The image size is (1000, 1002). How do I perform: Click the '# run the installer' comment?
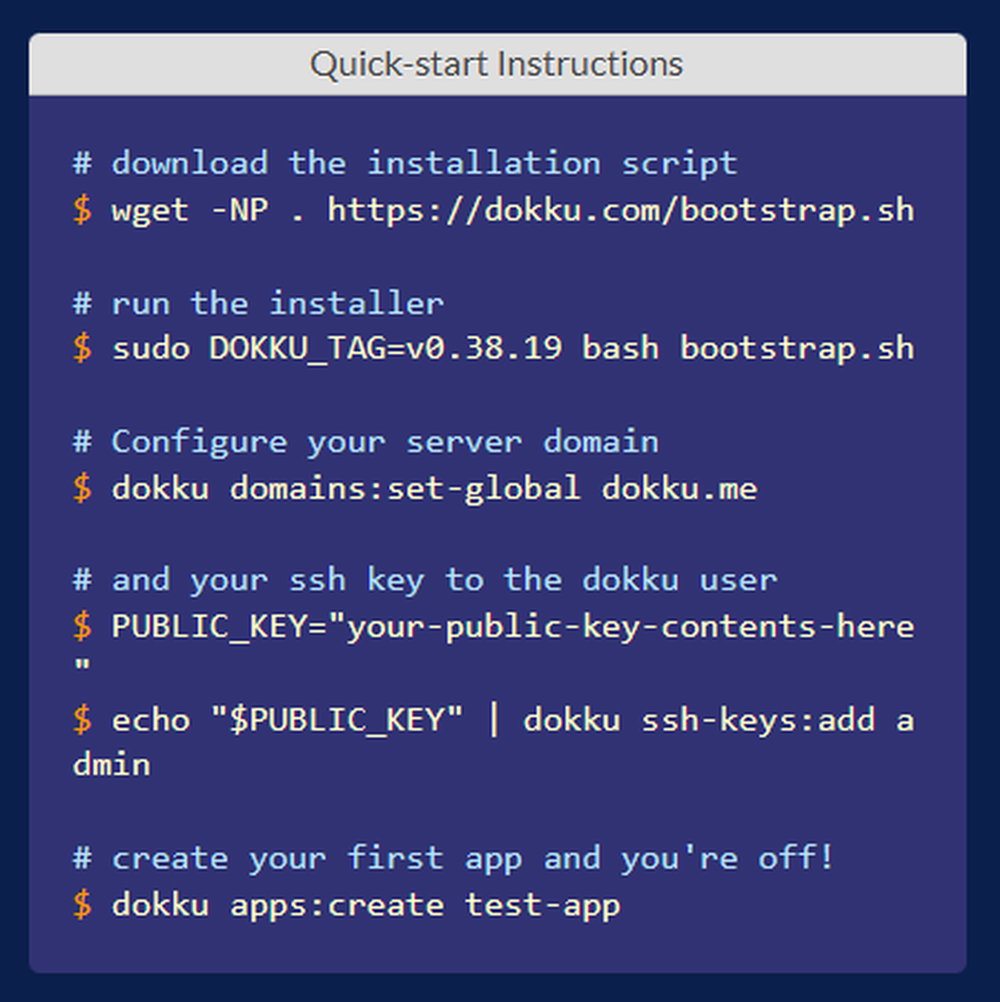tap(258, 302)
